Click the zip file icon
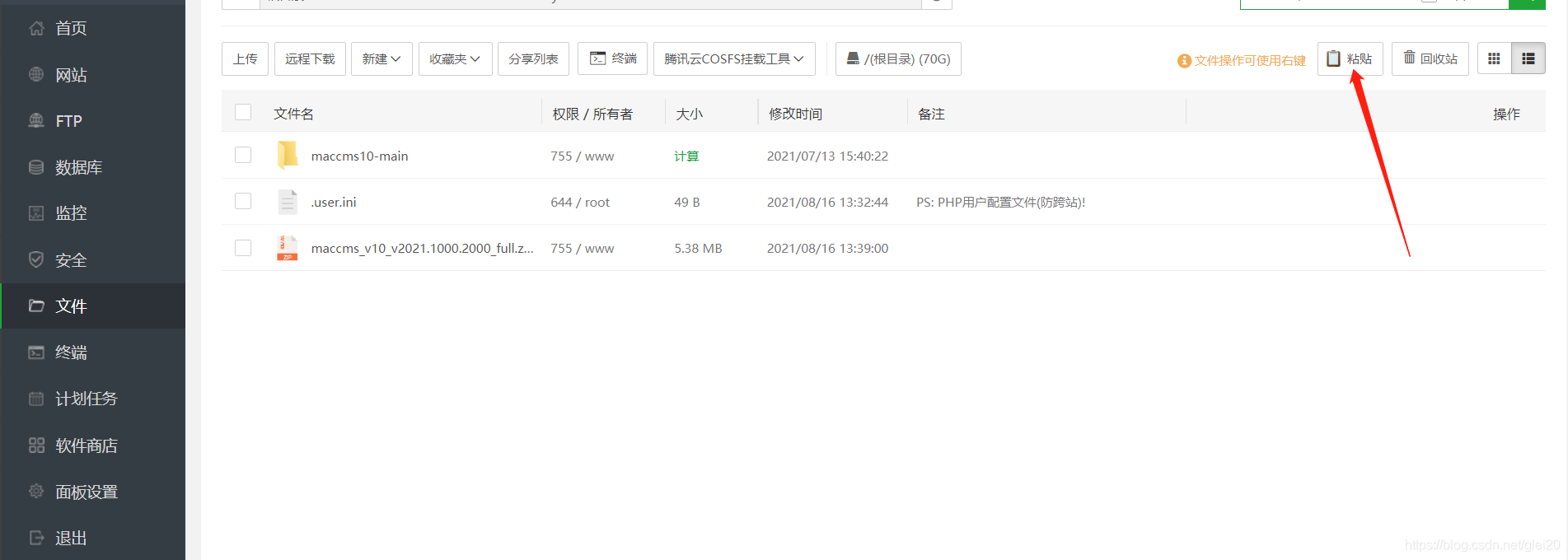 pos(288,248)
